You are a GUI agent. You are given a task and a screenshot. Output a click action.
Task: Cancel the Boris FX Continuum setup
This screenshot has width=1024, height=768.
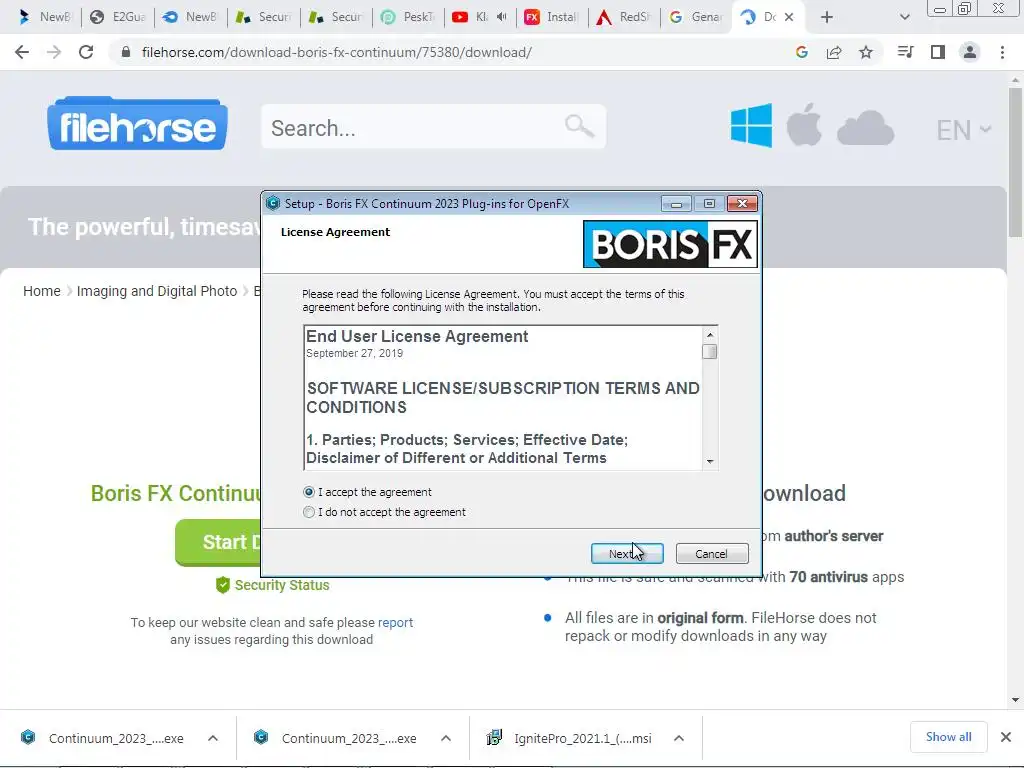pyautogui.click(x=712, y=554)
